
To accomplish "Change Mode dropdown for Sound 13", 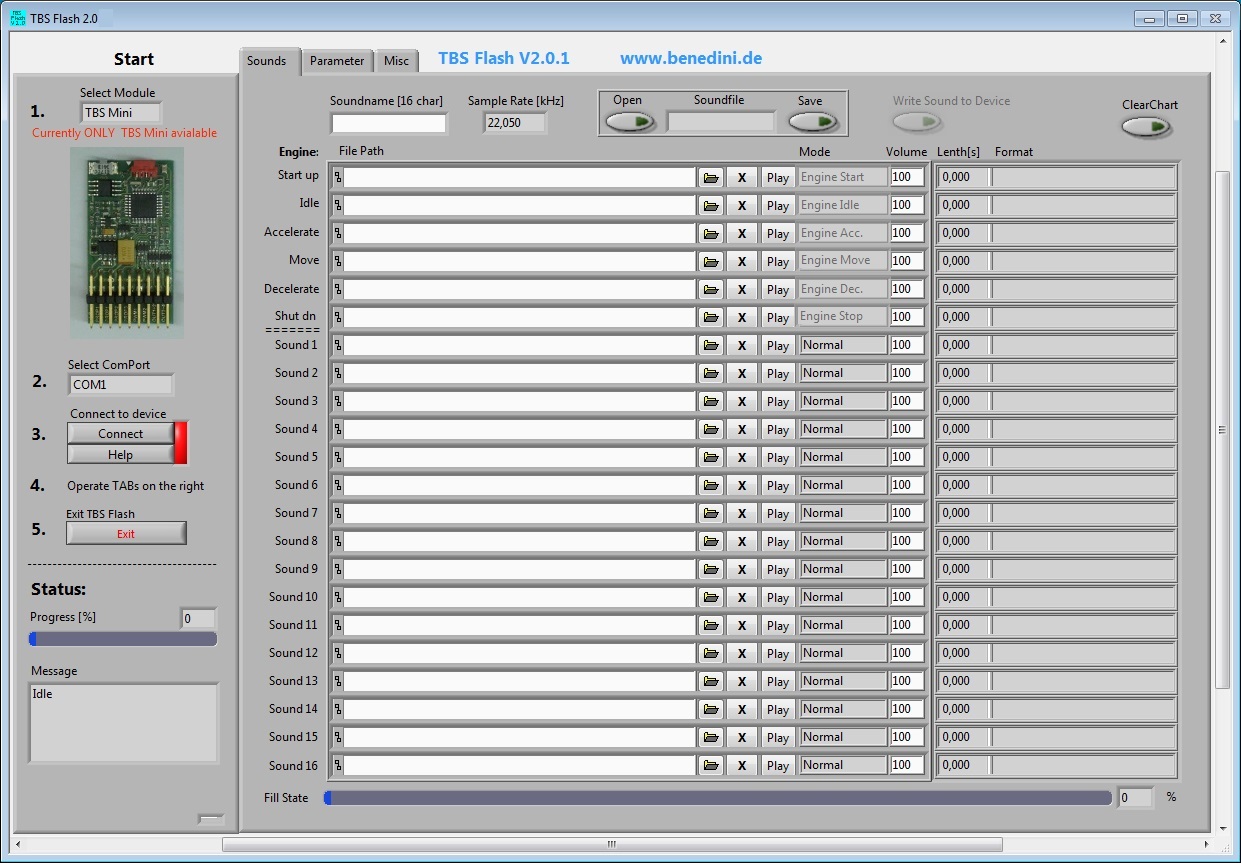I will [x=843, y=681].
